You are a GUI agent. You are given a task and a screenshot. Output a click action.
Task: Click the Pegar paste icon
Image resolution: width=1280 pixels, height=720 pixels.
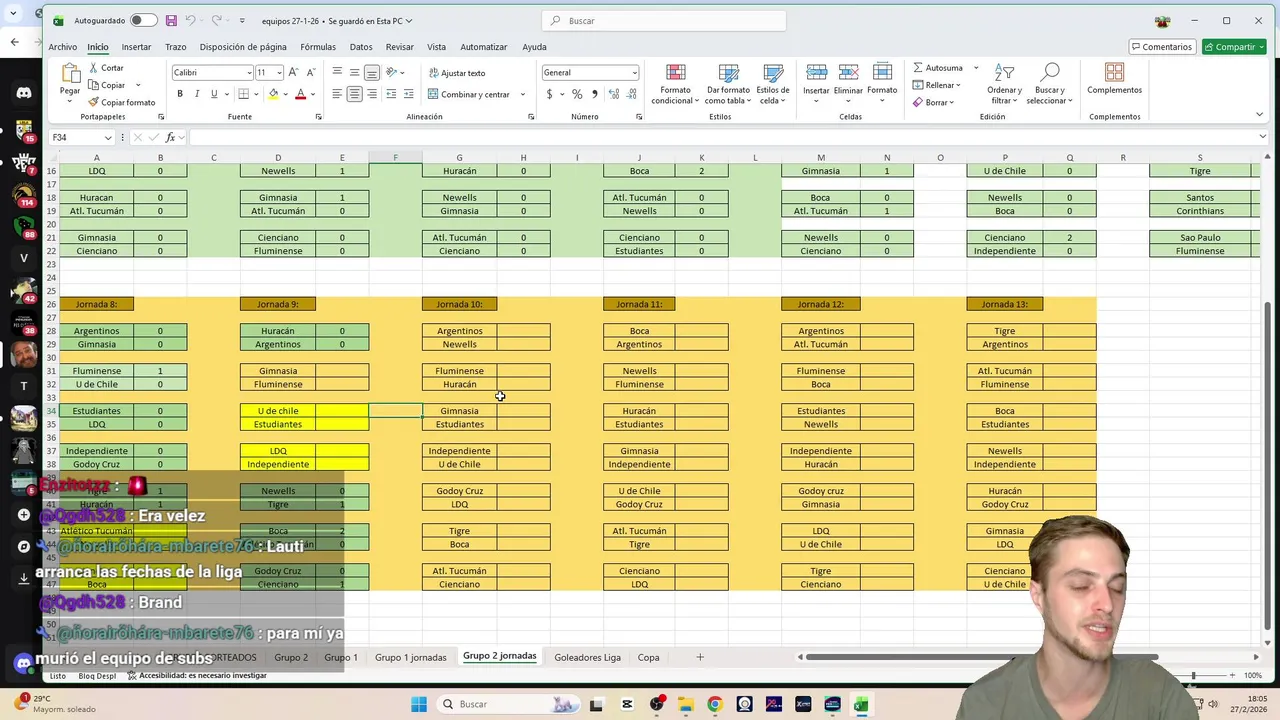click(x=70, y=73)
